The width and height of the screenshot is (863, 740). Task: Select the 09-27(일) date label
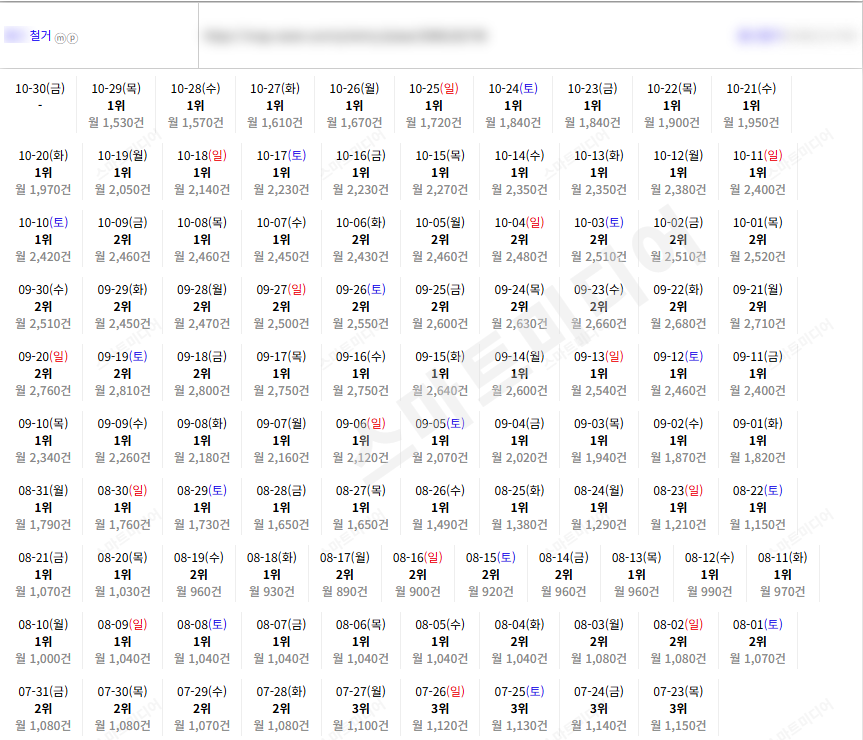coord(281,290)
